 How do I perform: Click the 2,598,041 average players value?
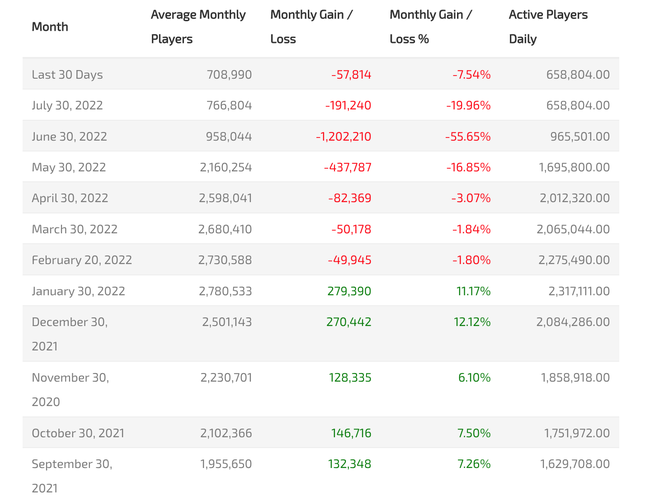click(225, 199)
